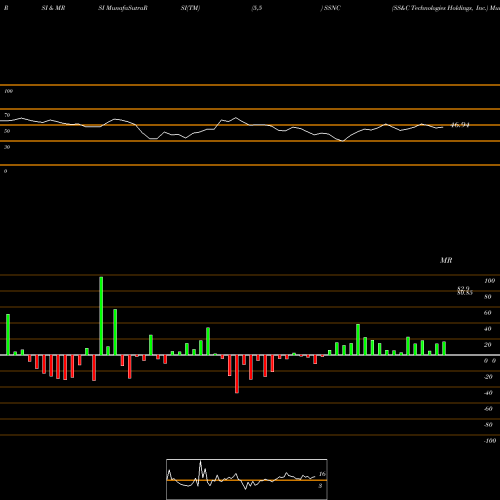Click the MR axis label 80

(x=488, y=297)
